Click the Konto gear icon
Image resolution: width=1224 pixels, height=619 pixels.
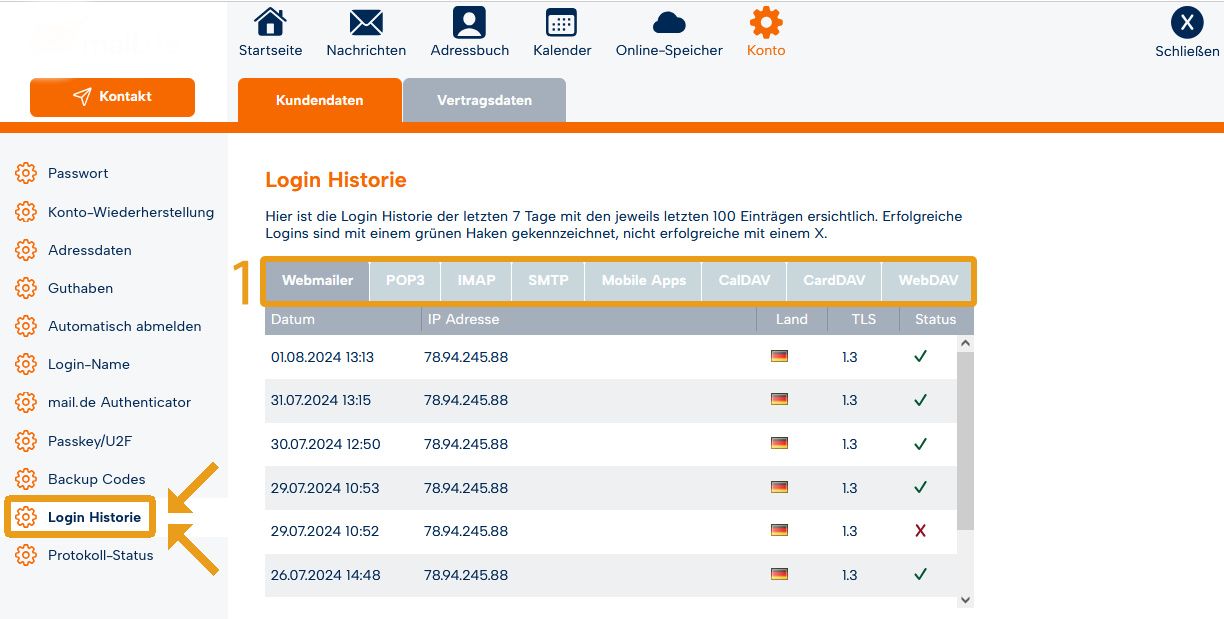click(766, 22)
